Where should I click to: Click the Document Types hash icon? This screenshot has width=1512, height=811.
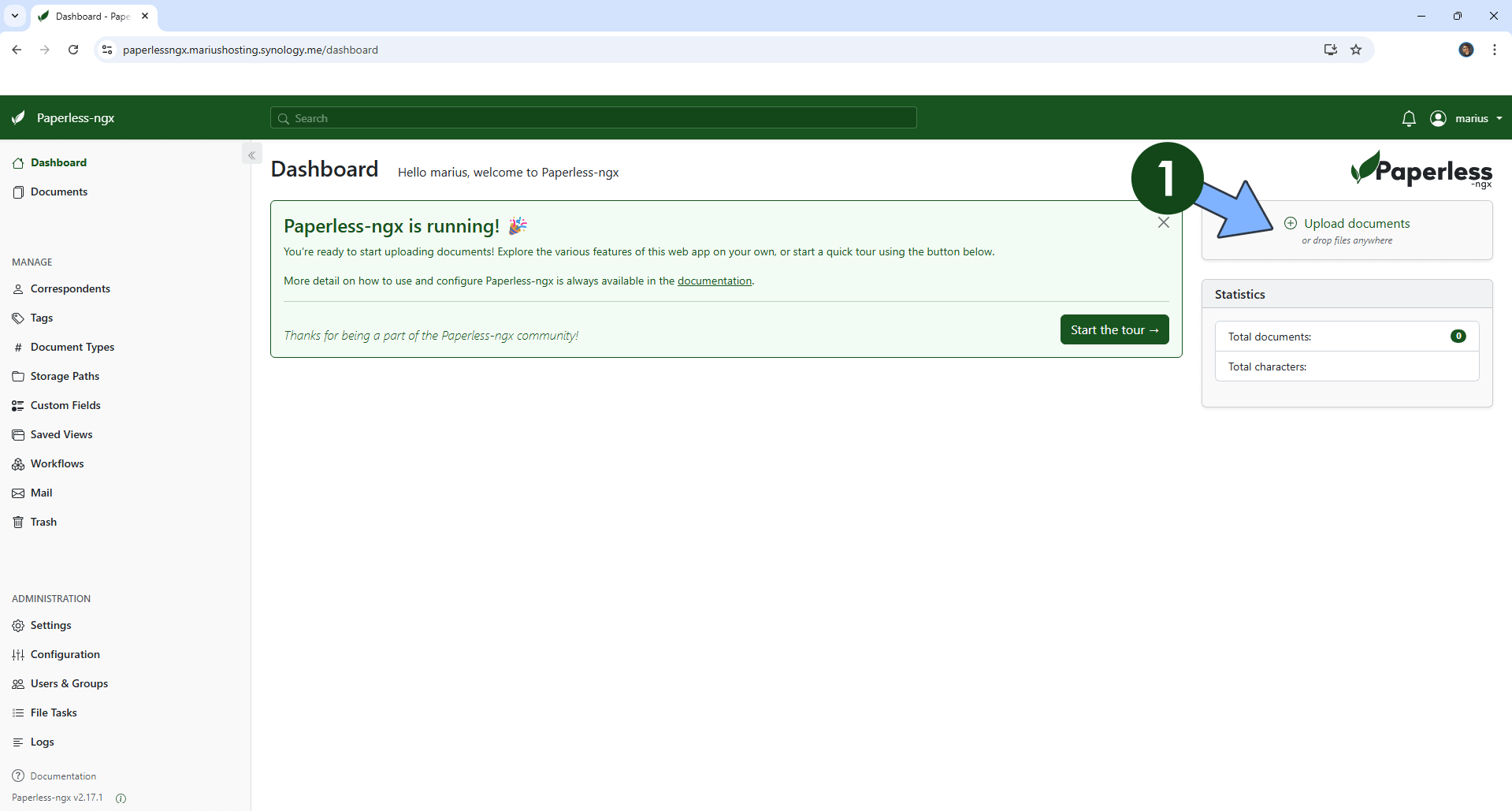[x=18, y=348]
